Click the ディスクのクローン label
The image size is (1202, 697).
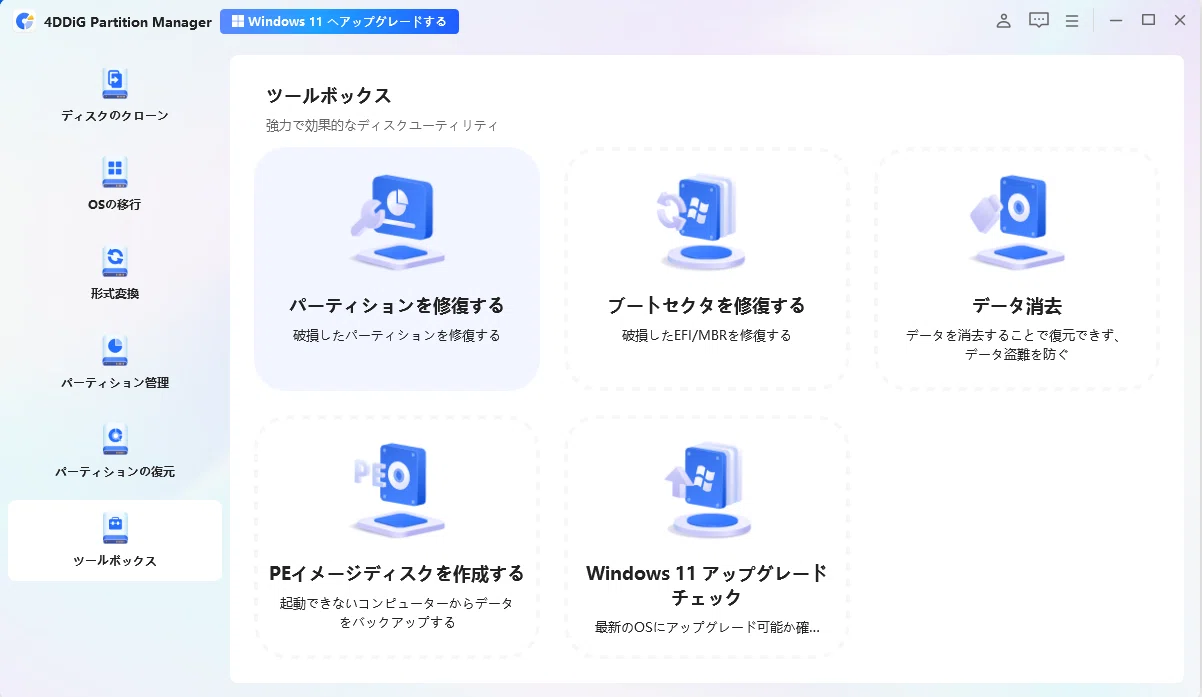[x=115, y=116]
